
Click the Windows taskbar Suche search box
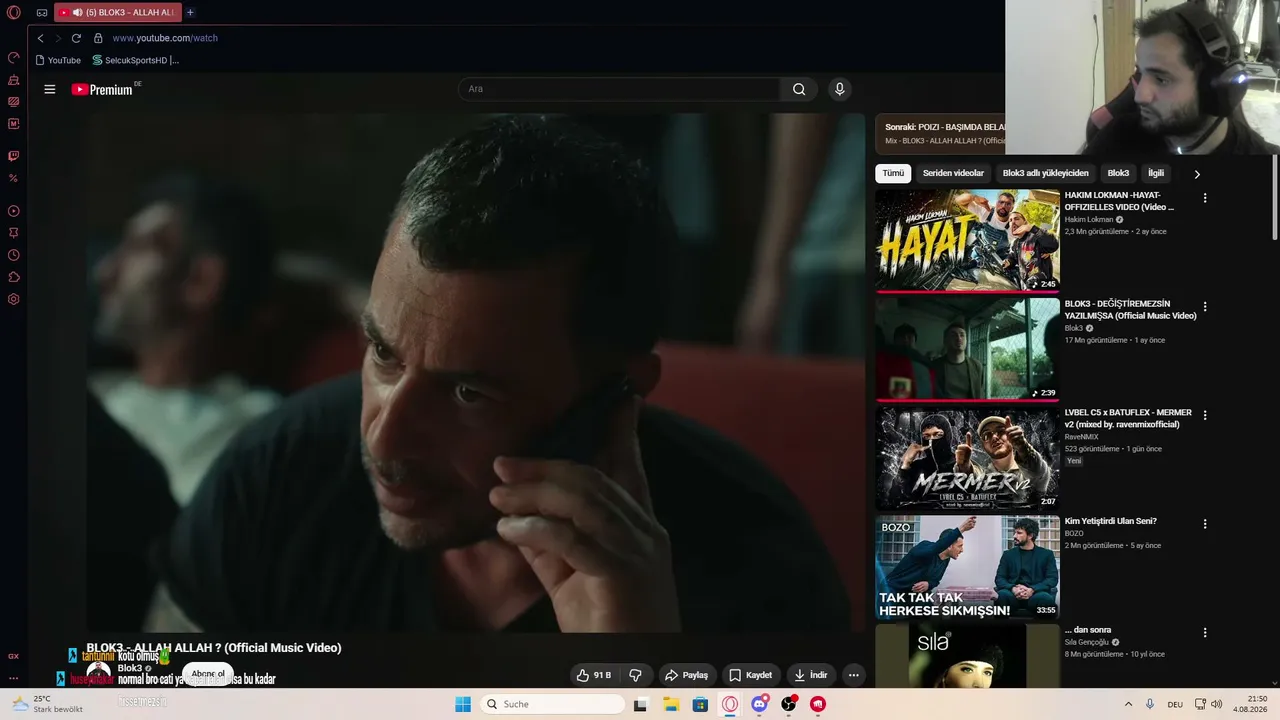552,704
